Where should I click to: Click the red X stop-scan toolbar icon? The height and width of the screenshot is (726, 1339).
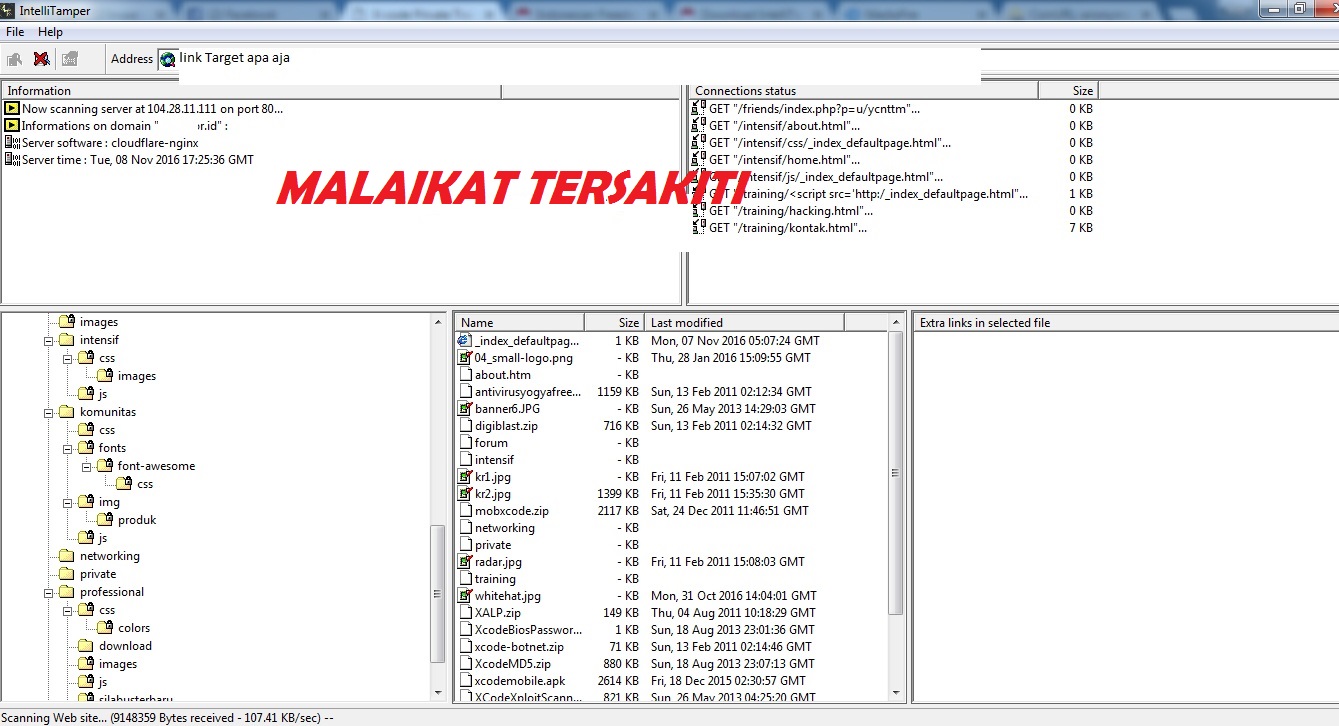pyautogui.click(x=42, y=59)
